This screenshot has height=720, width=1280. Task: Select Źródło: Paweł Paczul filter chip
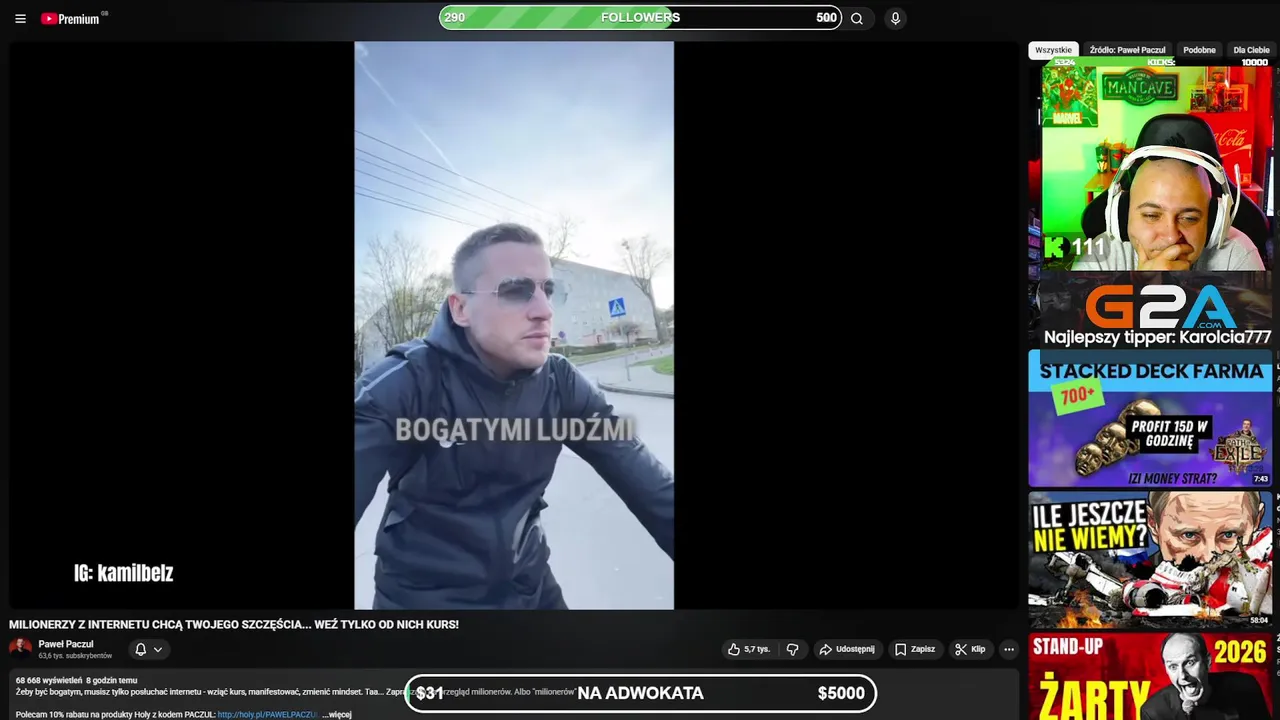[1128, 50]
